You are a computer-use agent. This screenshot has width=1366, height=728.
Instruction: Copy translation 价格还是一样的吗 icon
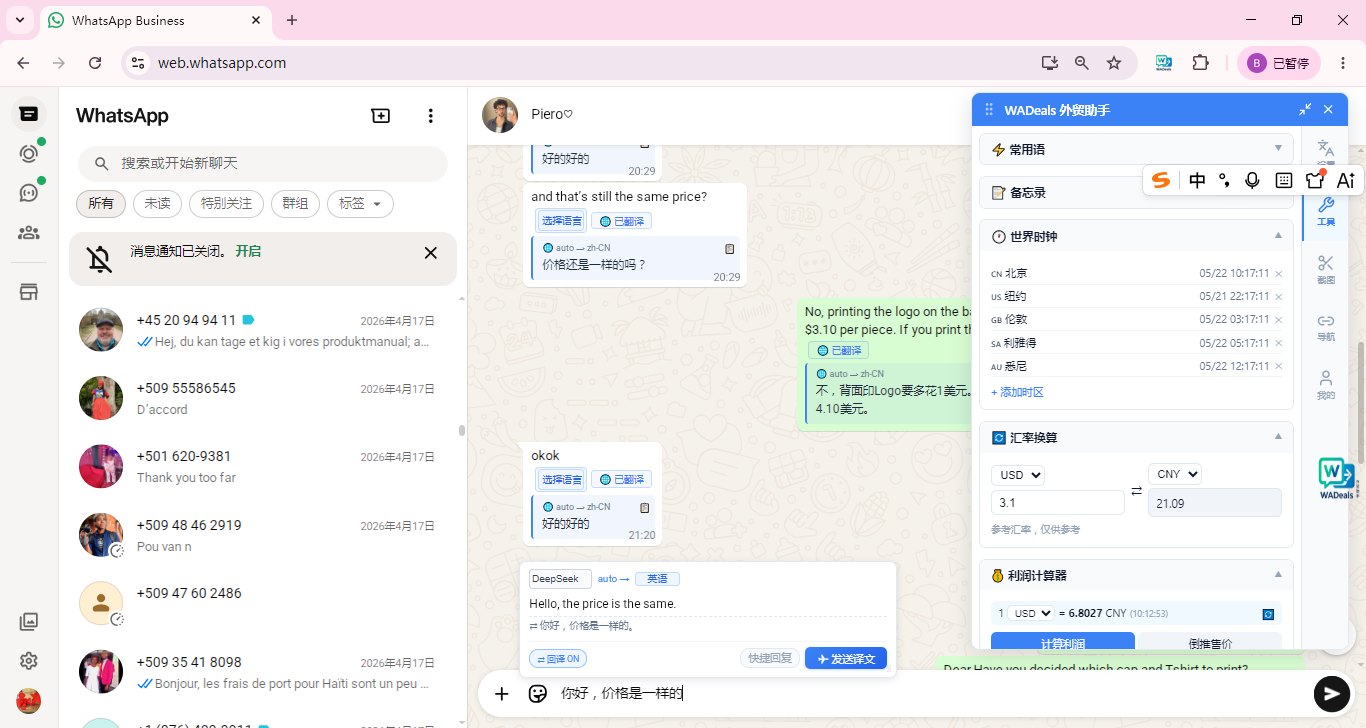pos(730,248)
